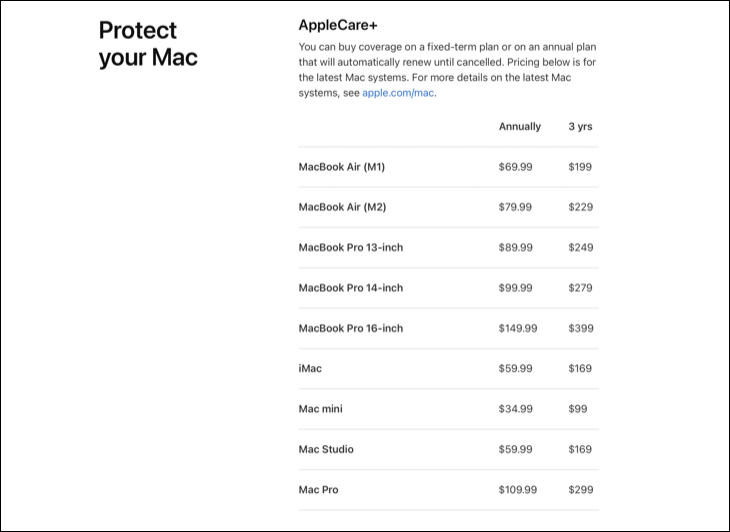Screen dimensions: 730x532
Task: Open the apple.com/mac link
Action: tap(398, 93)
